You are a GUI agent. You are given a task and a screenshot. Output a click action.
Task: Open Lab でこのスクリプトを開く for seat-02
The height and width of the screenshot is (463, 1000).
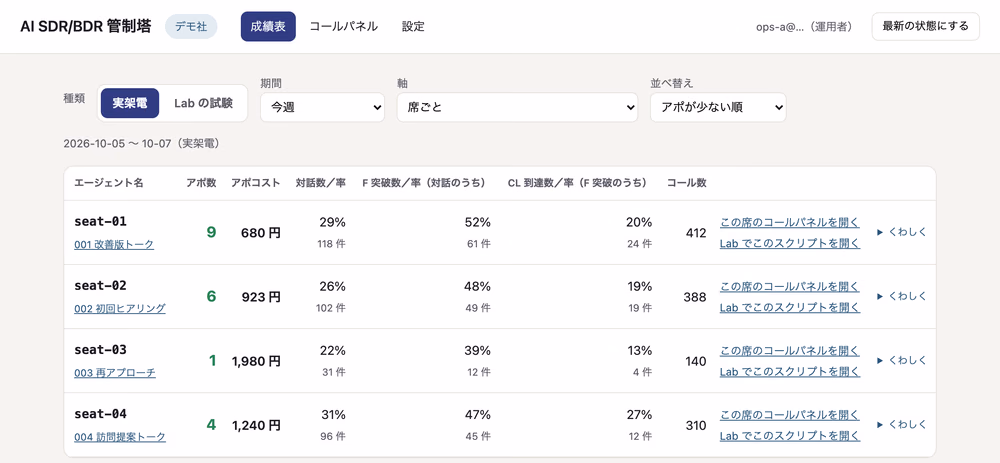click(x=790, y=307)
